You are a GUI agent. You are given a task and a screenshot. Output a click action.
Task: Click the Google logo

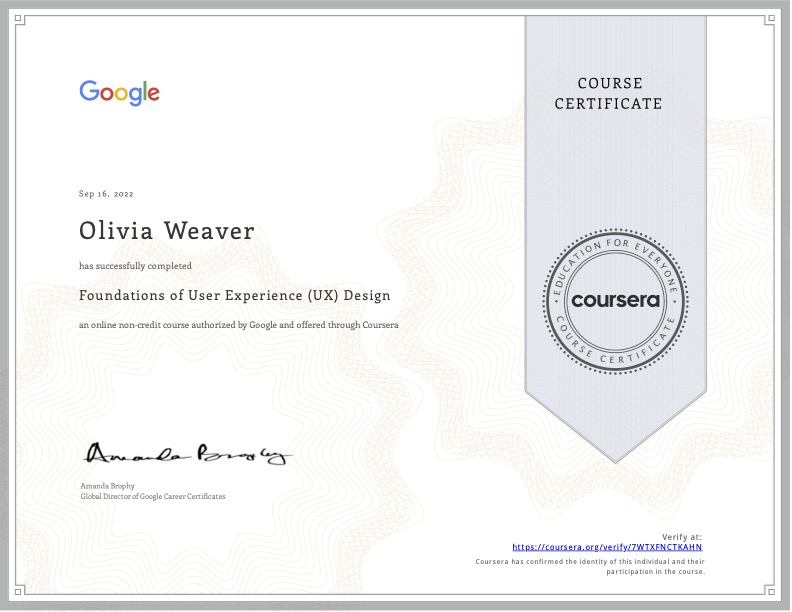coord(119,93)
